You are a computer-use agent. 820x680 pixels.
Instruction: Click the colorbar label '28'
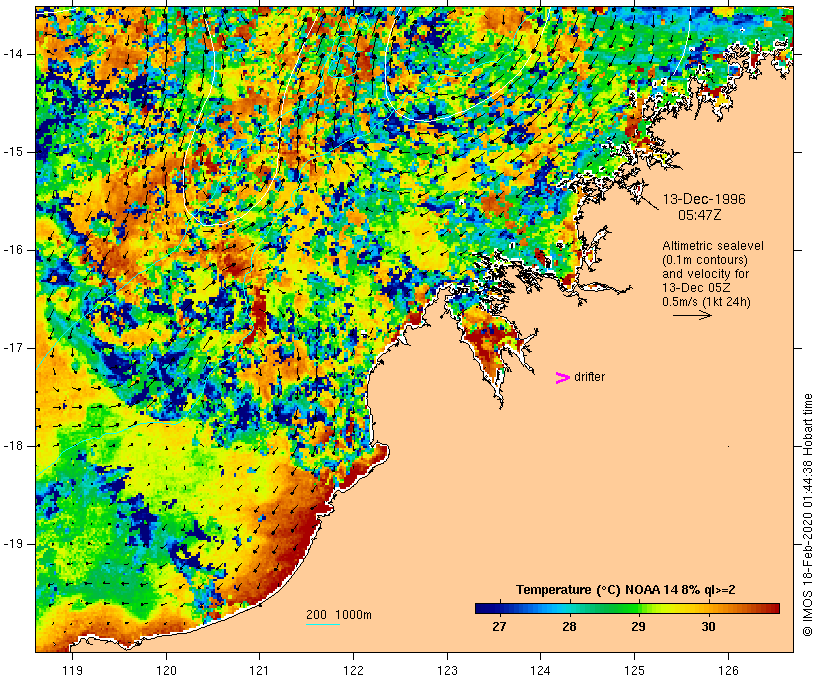pos(569,627)
